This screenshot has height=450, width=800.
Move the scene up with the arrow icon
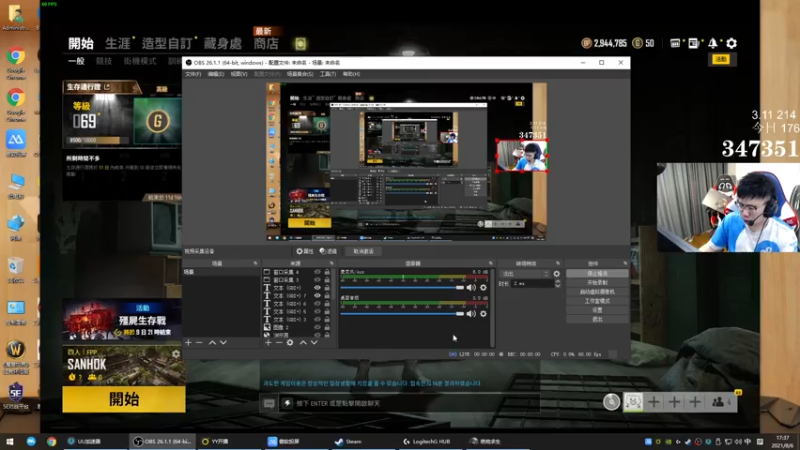coord(212,342)
